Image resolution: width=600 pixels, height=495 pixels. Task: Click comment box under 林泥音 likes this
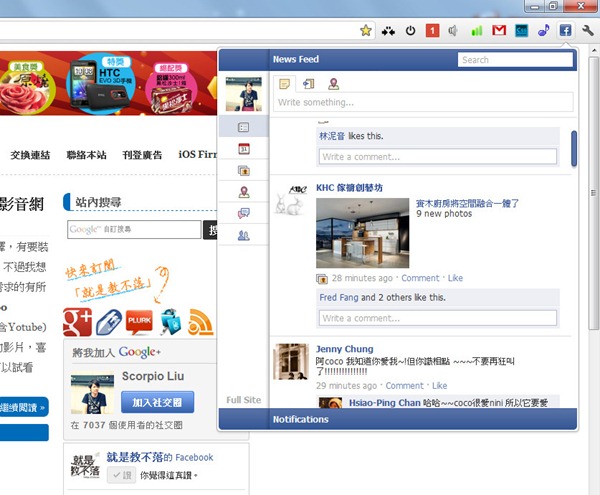pyautogui.click(x=438, y=156)
